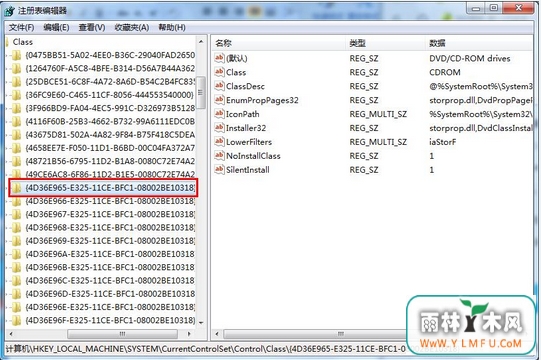
Task: Click string icon beside Installer32 value
Action: pos(219,127)
